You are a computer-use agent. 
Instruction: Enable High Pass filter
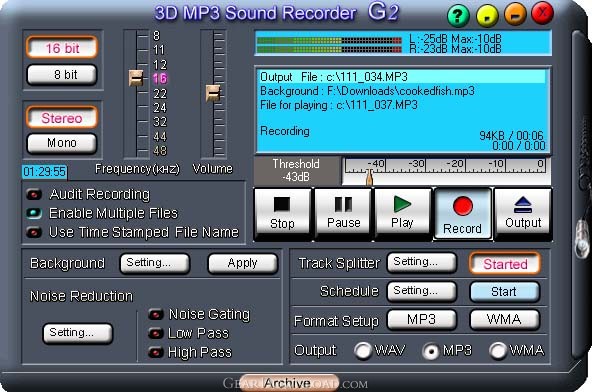(x=156, y=352)
